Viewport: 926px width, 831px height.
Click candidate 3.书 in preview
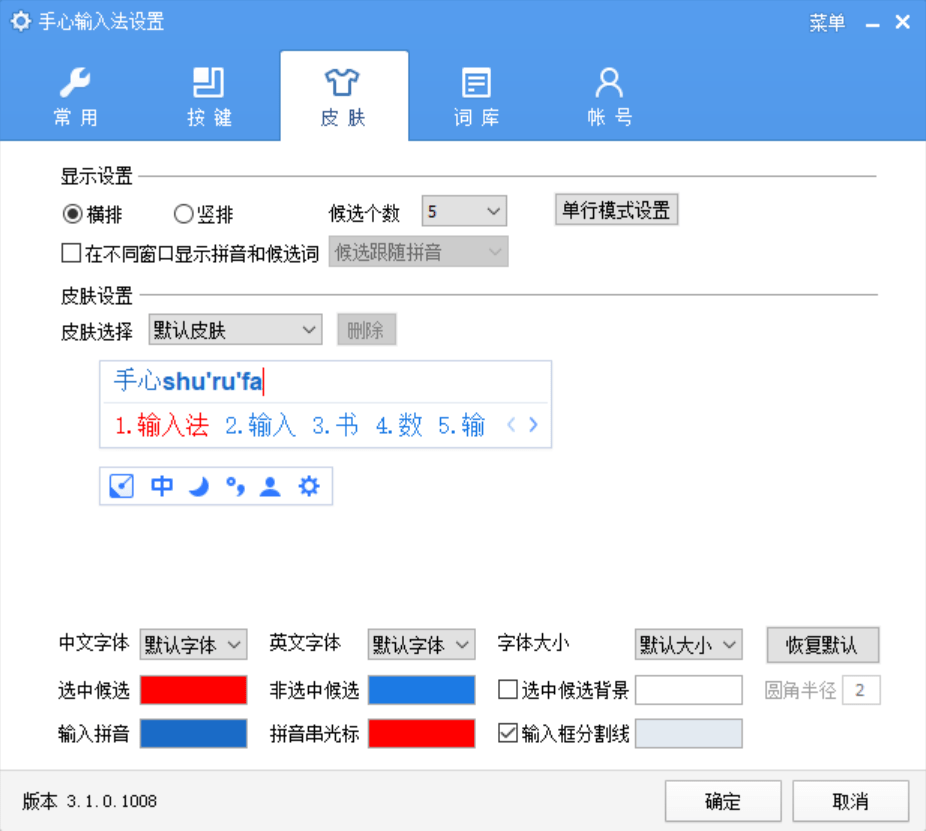coord(335,425)
